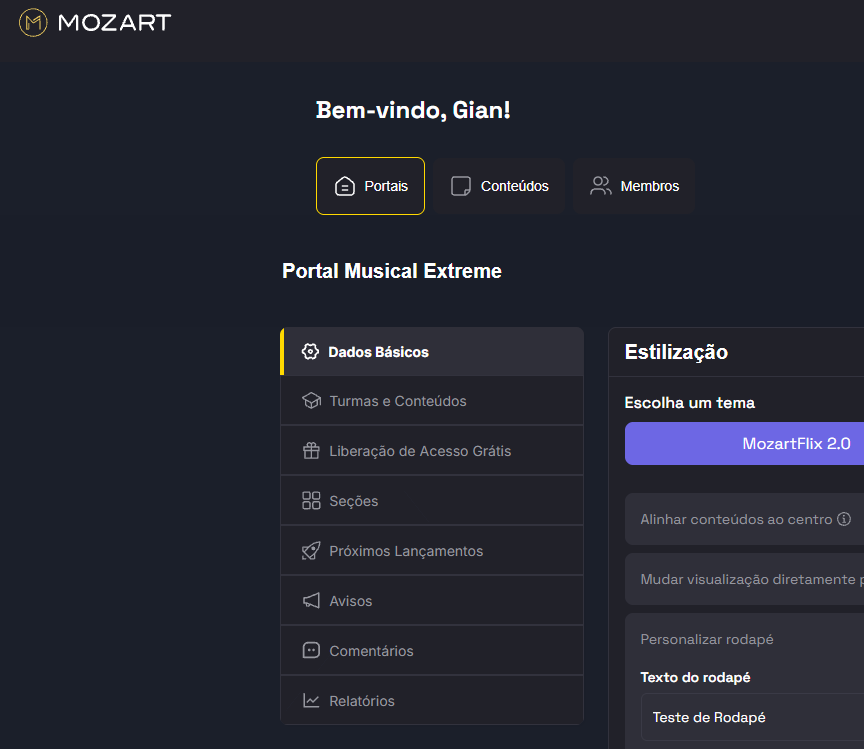Click the rocket icon for Próximos Lançamentos
Viewport: 864px width, 749px height.
[311, 551]
